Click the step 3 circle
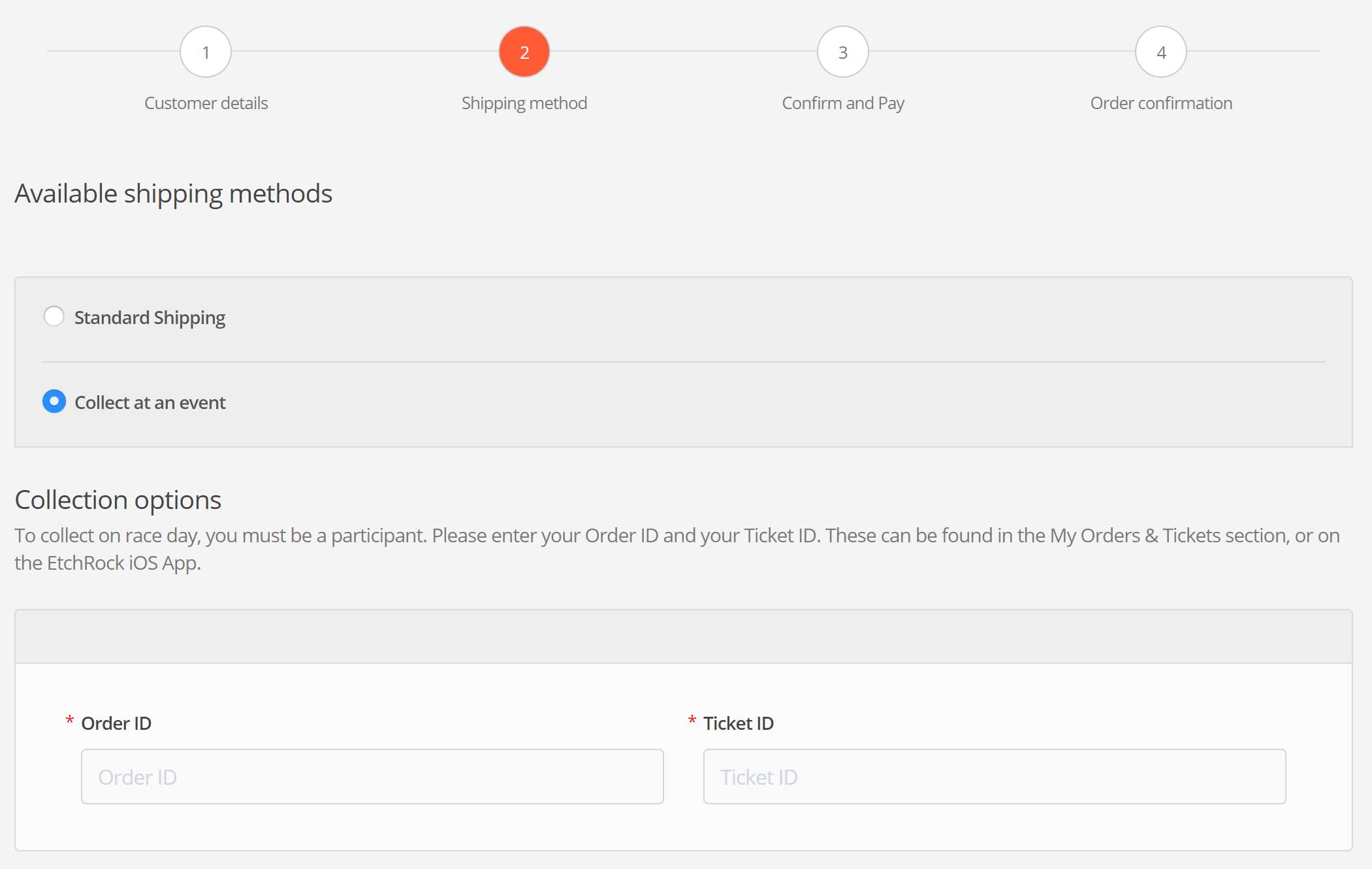 coord(842,52)
